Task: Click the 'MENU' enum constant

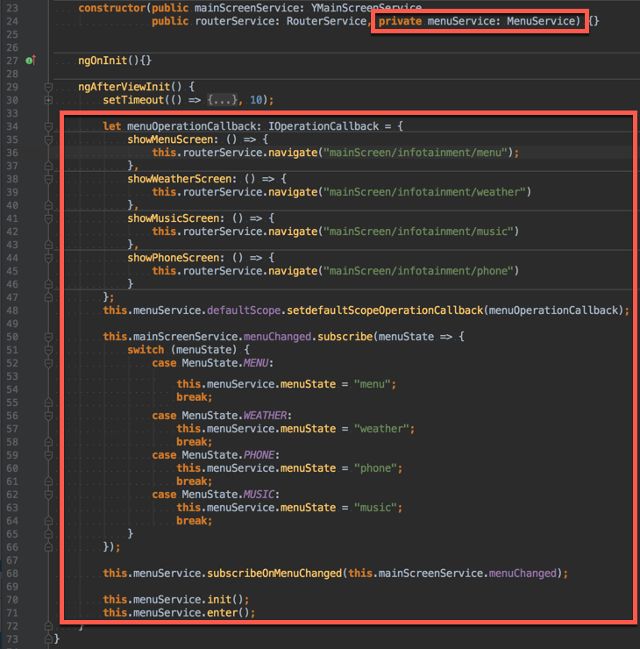Action: [x=256, y=363]
